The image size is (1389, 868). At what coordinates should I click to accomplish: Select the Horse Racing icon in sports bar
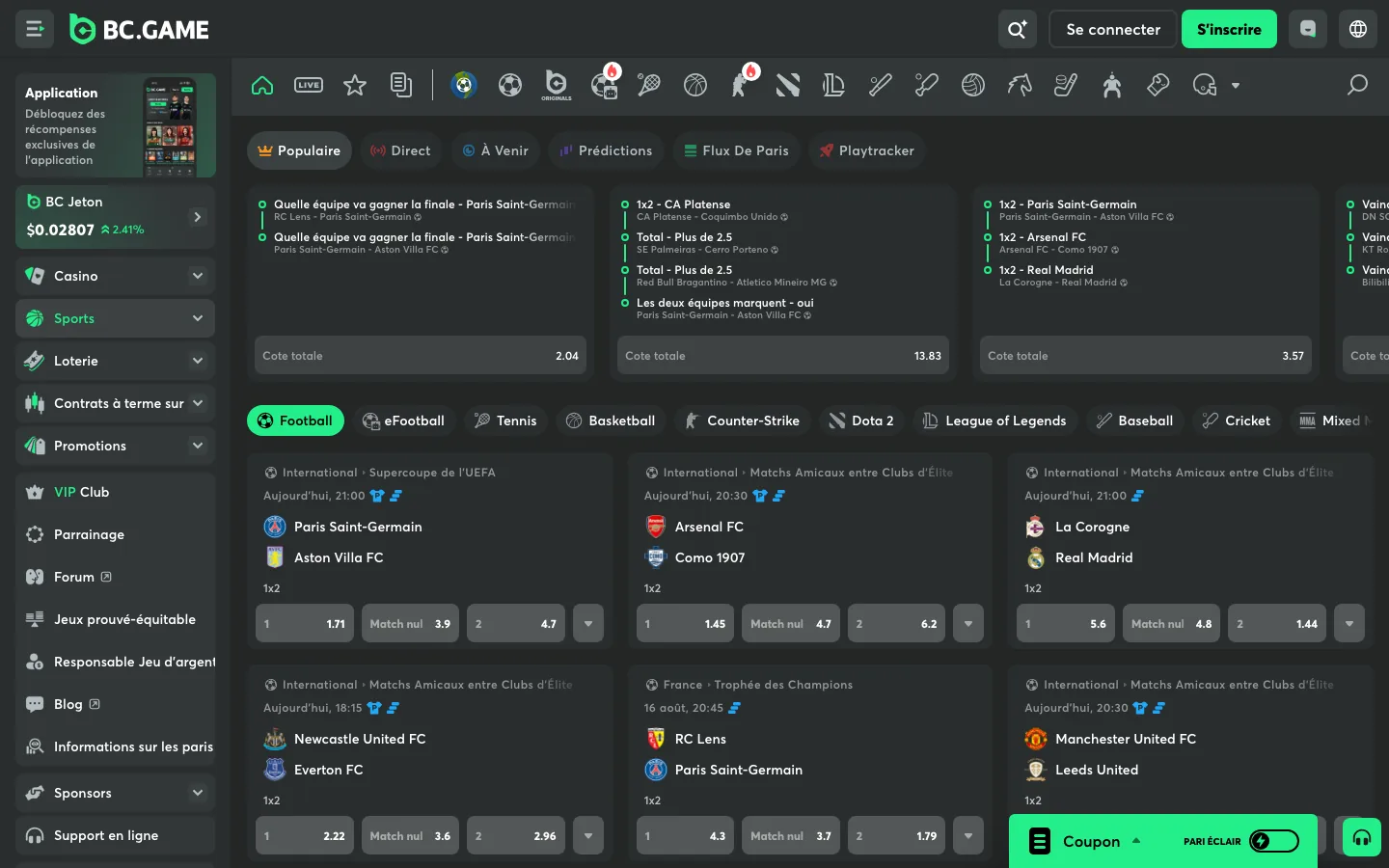[x=1020, y=85]
